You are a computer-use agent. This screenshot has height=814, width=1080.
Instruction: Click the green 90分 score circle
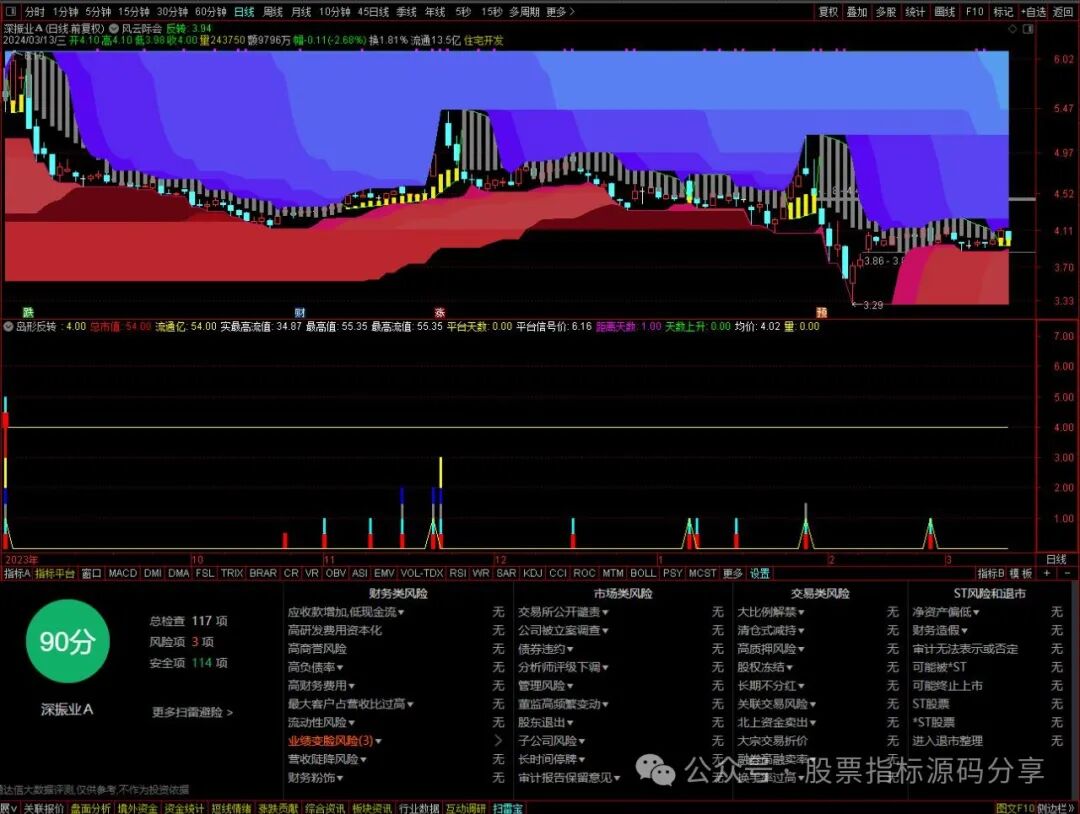point(68,641)
